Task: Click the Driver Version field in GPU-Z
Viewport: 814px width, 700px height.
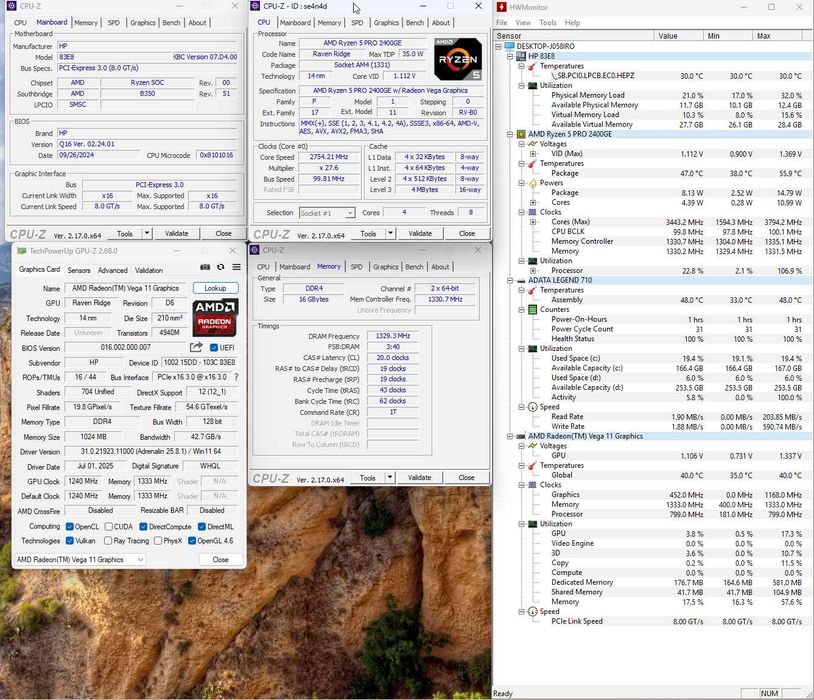Action: [151, 451]
